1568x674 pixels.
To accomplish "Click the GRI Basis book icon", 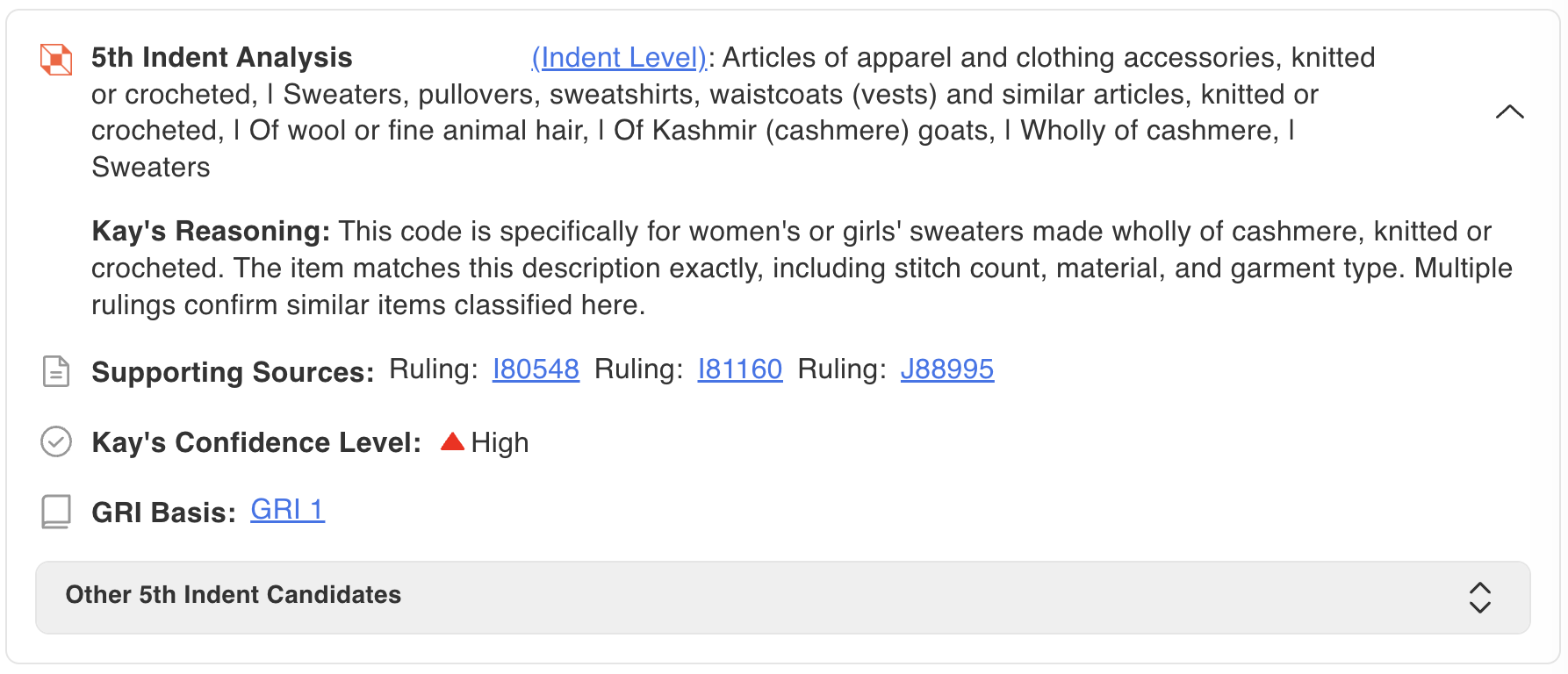I will (x=56, y=512).
